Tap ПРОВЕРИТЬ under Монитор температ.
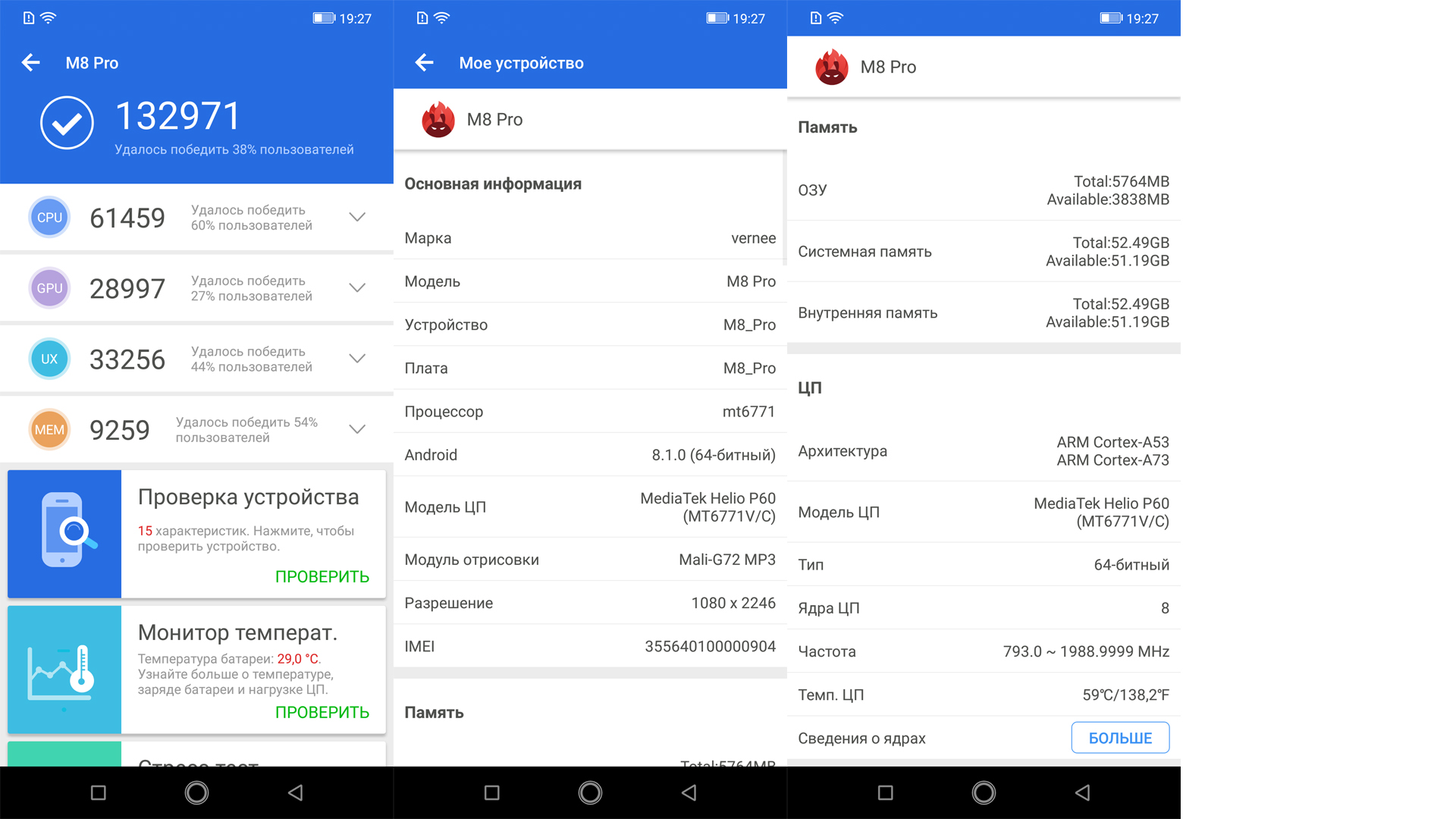This screenshot has height=819, width=1456. [322, 713]
